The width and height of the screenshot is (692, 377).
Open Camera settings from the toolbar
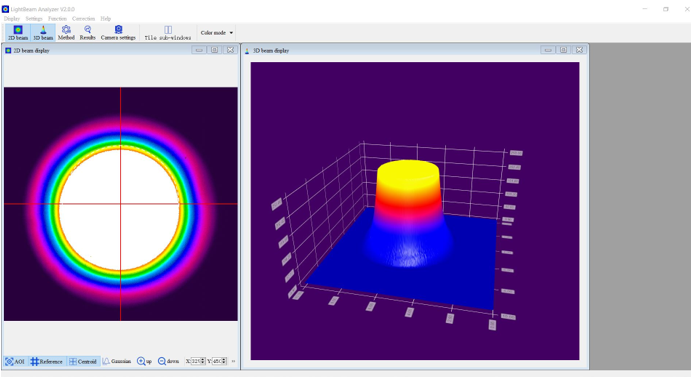pos(118,33)
